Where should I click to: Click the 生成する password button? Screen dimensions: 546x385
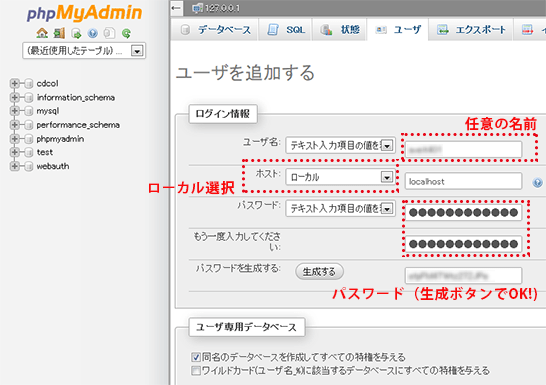319,272
